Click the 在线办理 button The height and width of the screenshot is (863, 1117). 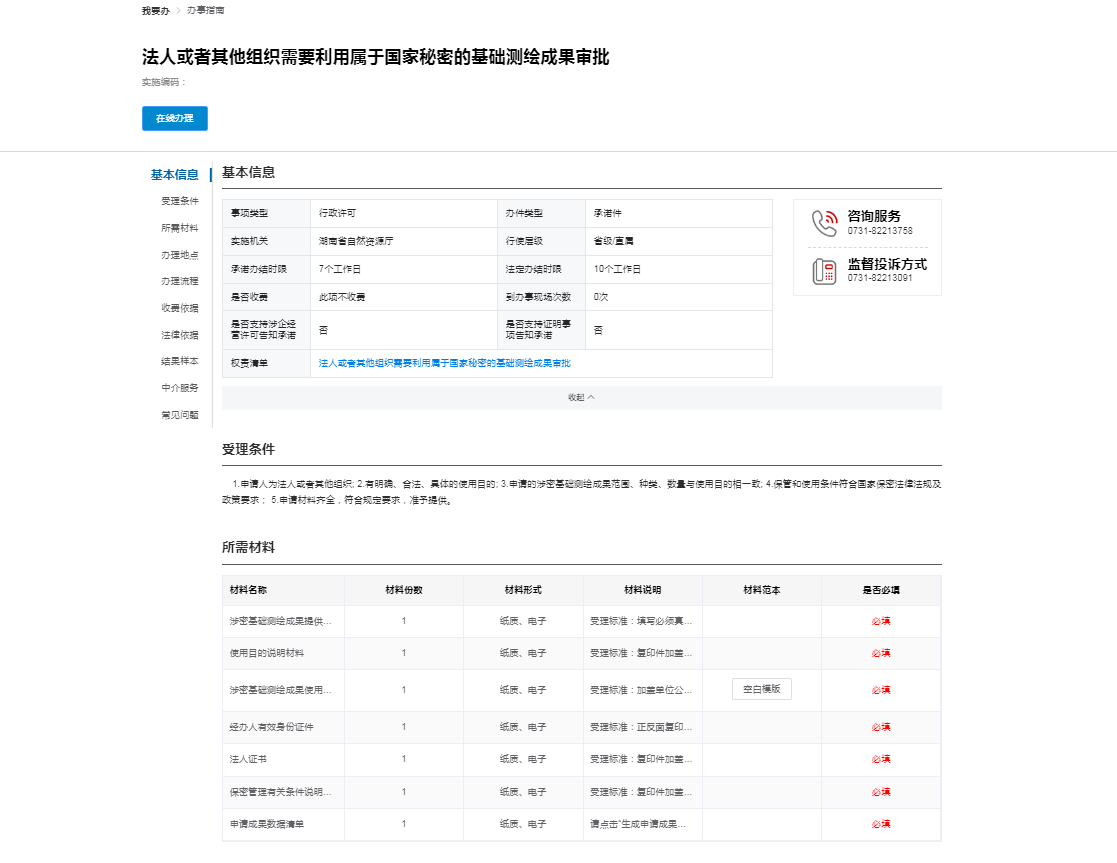point(174,118)
